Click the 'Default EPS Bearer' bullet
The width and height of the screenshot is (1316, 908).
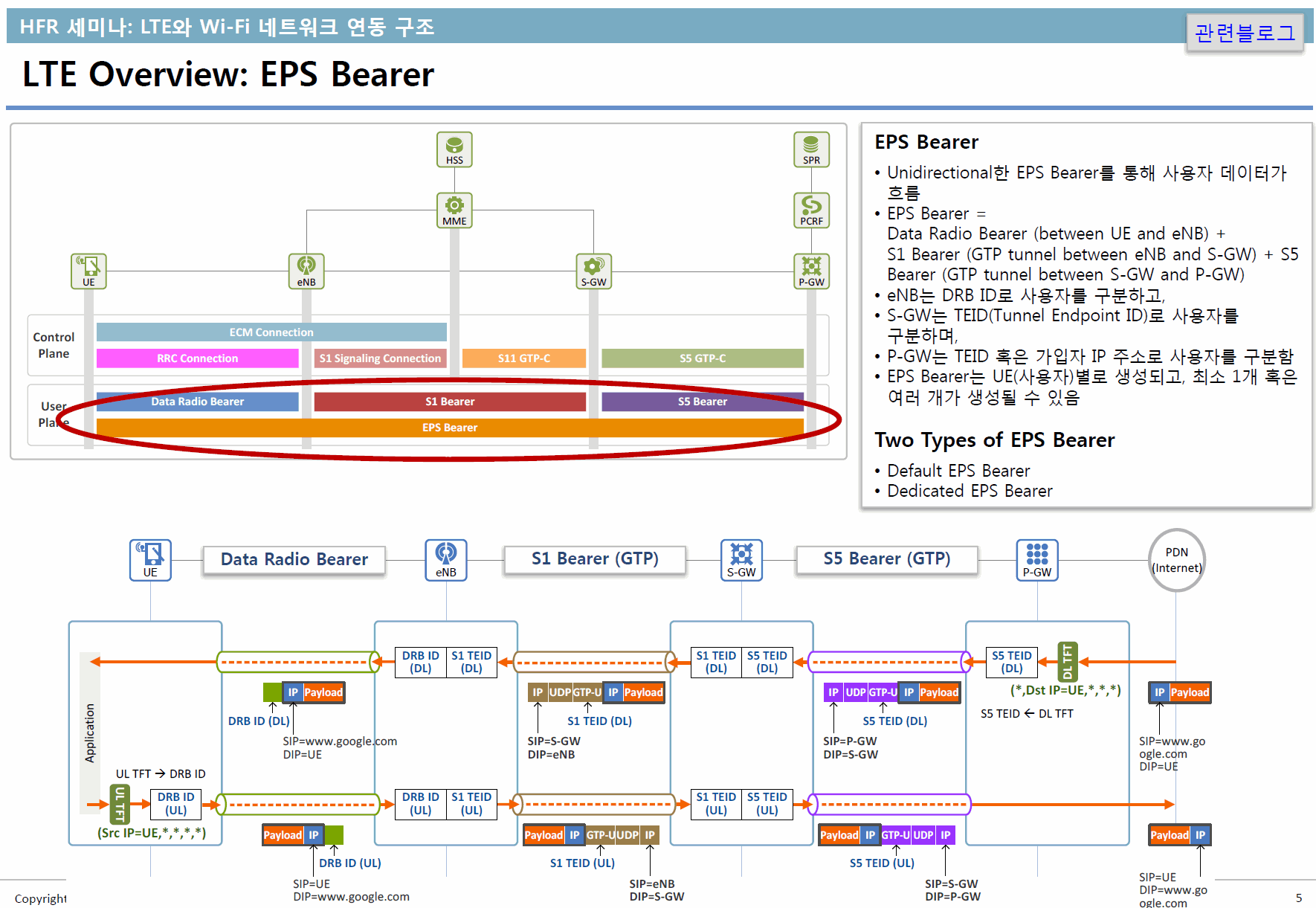tap(958, 471)
